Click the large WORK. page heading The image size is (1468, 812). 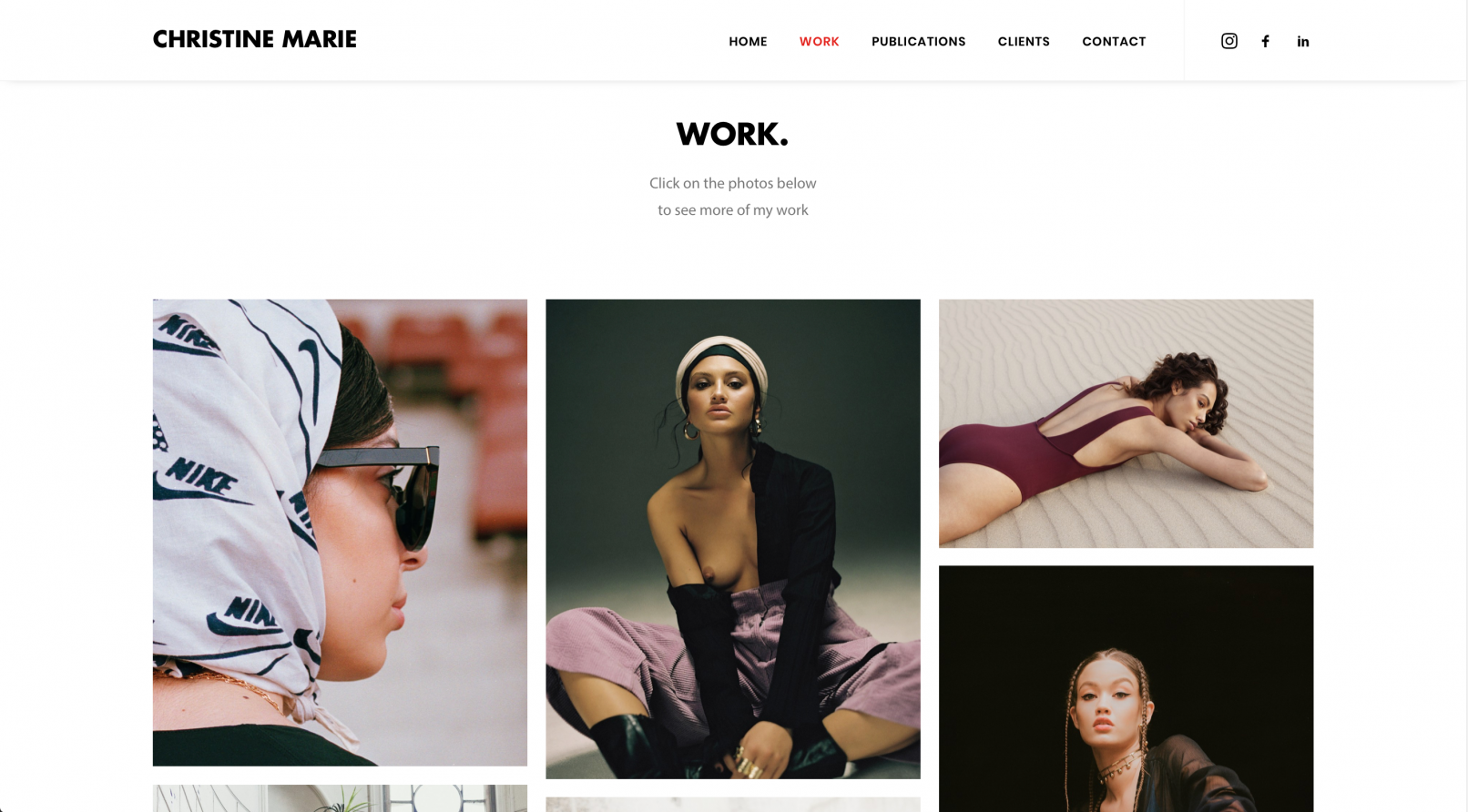[x=732, y=134]
